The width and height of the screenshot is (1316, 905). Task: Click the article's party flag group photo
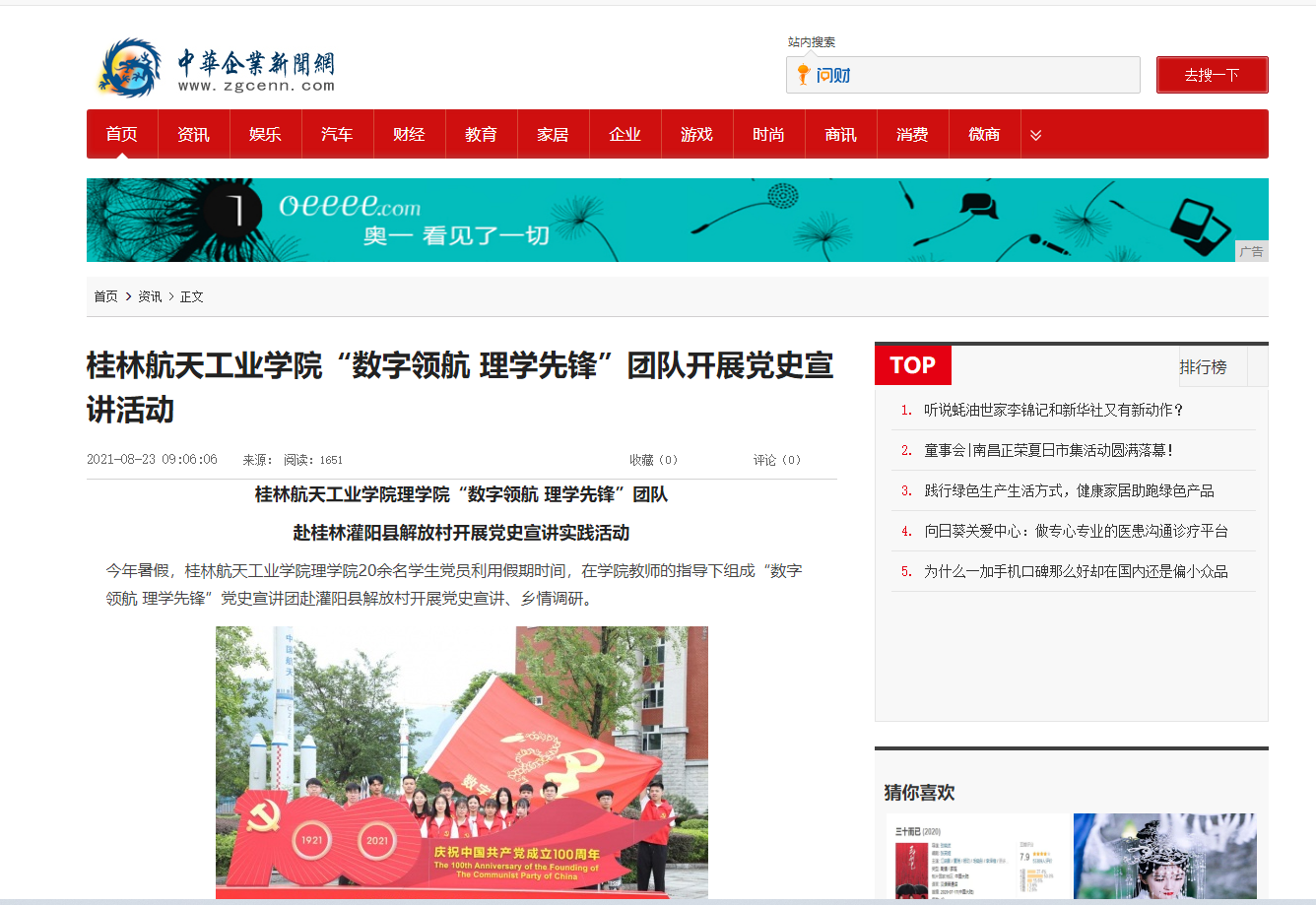[x=461, y=761]
